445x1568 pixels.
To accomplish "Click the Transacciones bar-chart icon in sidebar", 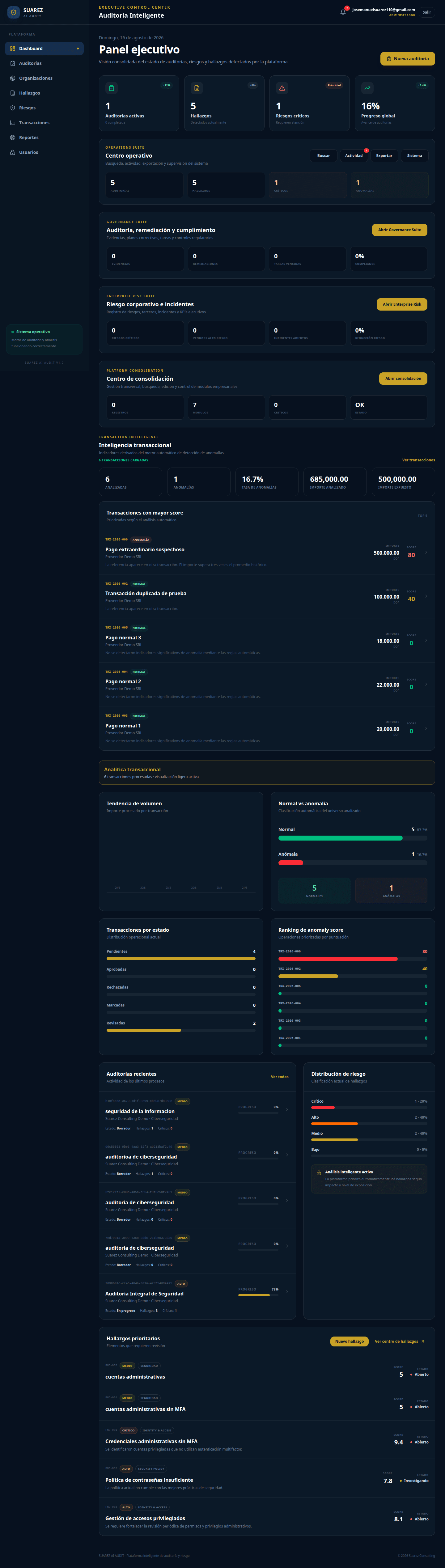I will [13, 123].
